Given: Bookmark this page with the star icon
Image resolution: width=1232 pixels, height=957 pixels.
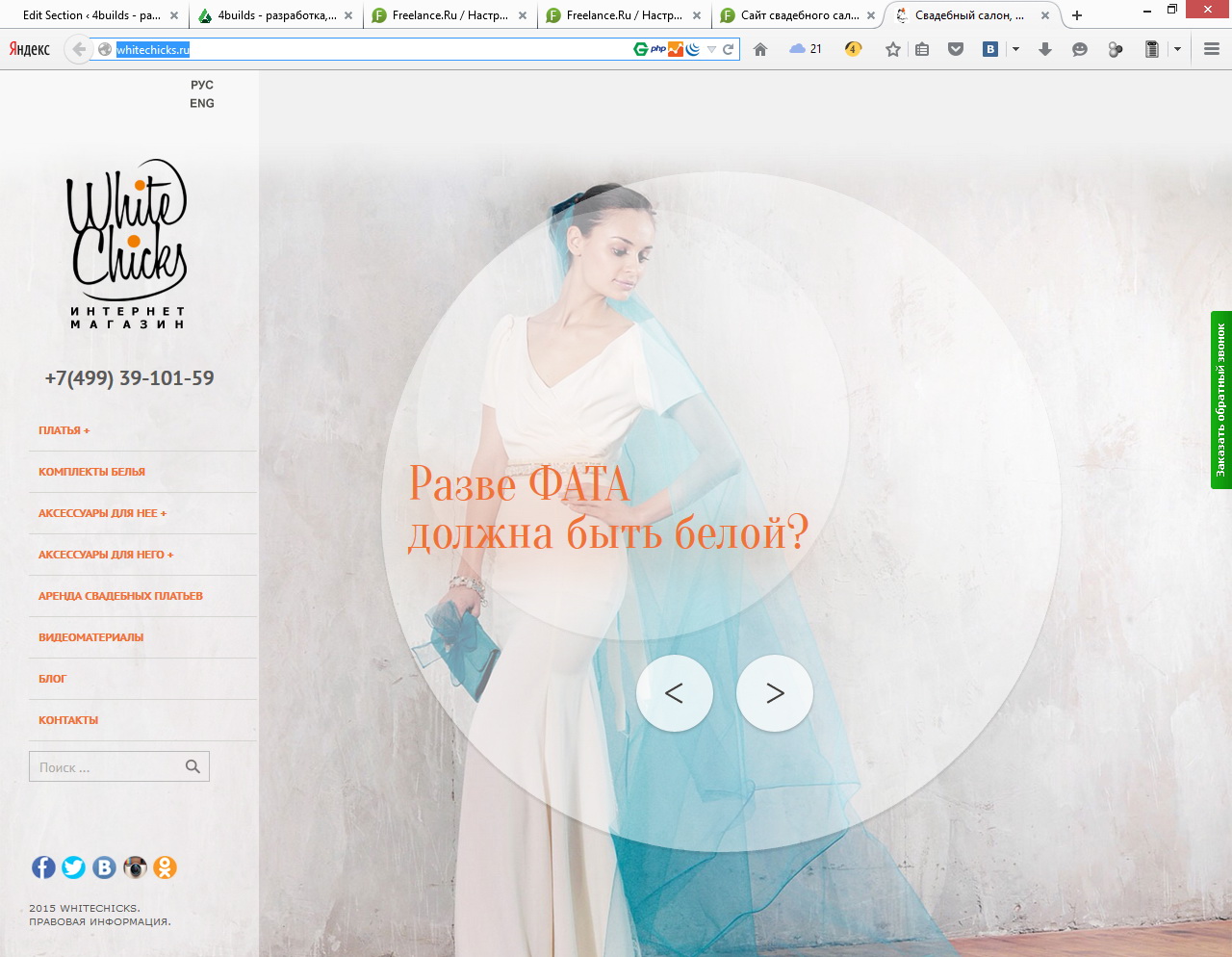Looking at the screenshot, I should (x=893, y=49).
